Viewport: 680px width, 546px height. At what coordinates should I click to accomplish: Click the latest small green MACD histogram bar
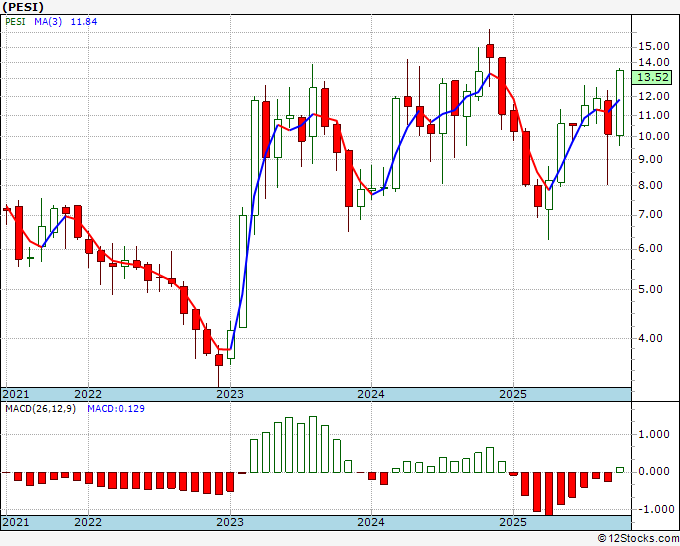(620, 469)
